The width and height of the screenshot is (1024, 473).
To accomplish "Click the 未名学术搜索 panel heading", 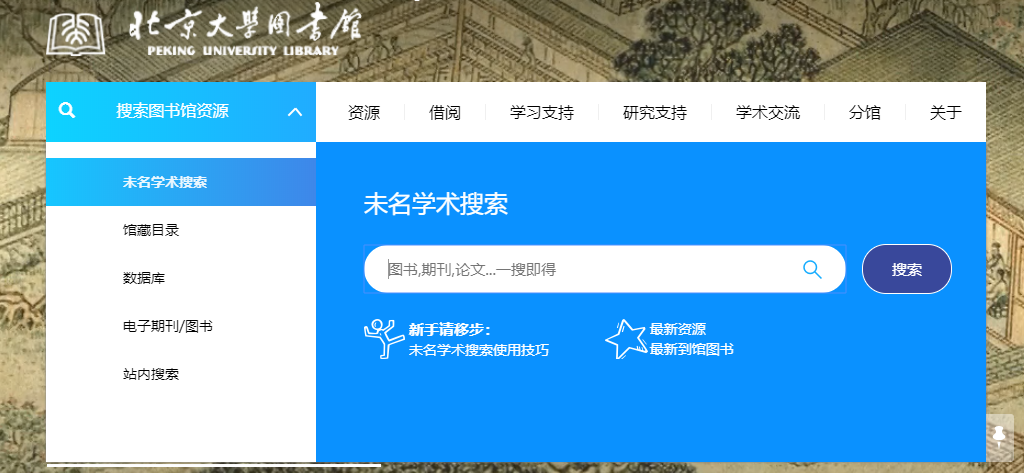I will click(436, 204).
